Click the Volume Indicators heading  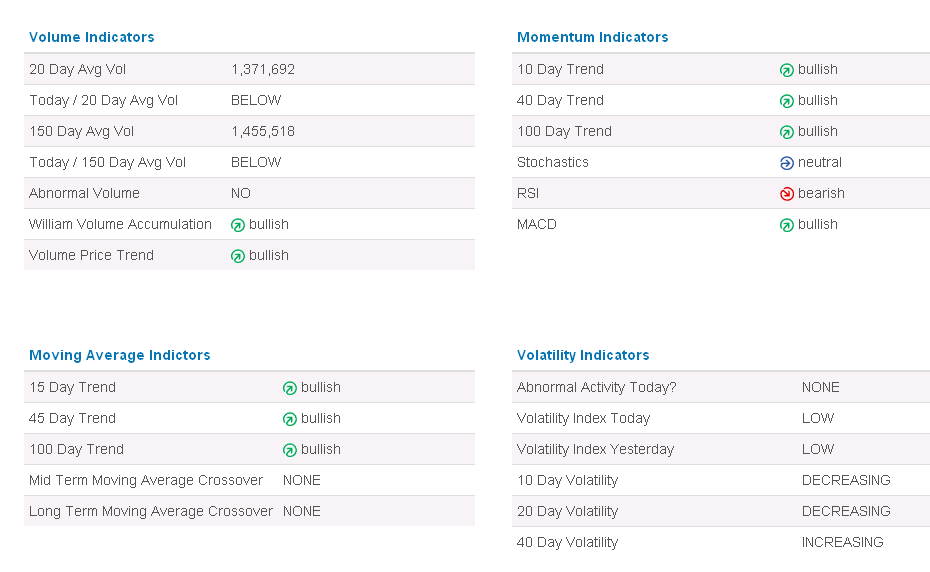click(91, 37)
